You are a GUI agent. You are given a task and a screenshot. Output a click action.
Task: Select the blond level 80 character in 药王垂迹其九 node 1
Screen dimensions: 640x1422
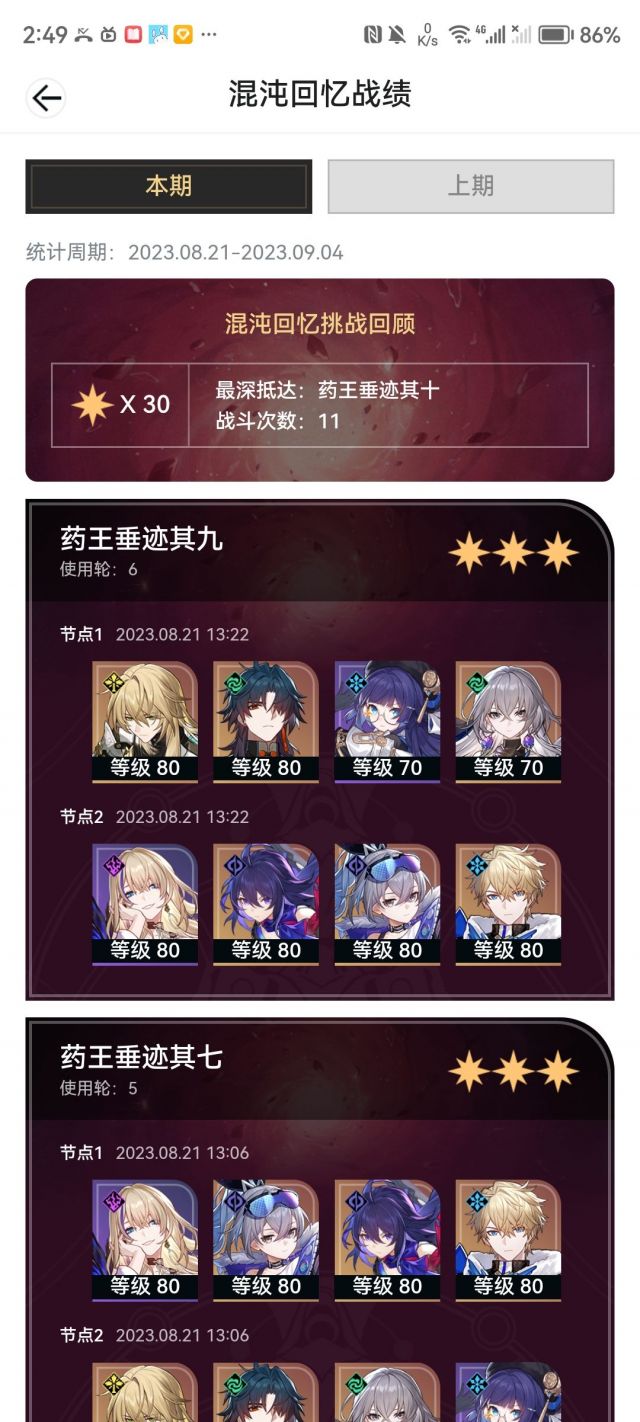(x=145, y=721)
